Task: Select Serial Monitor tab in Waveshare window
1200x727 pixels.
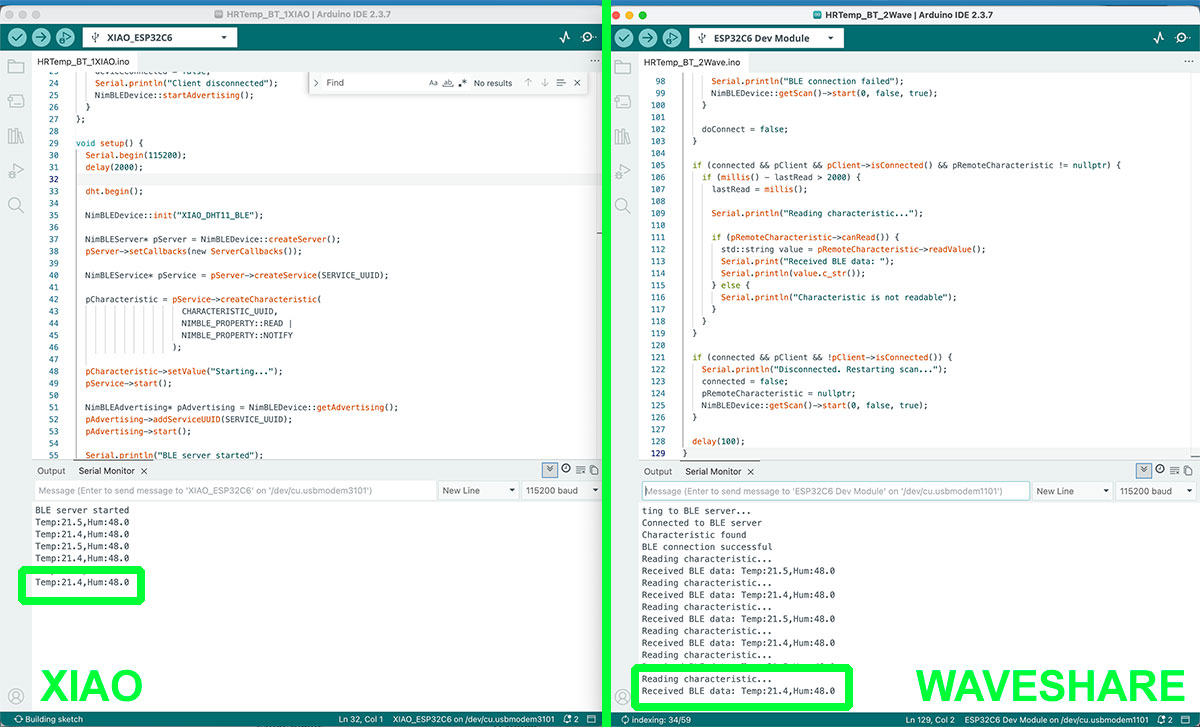Action: tap(713, 472)
